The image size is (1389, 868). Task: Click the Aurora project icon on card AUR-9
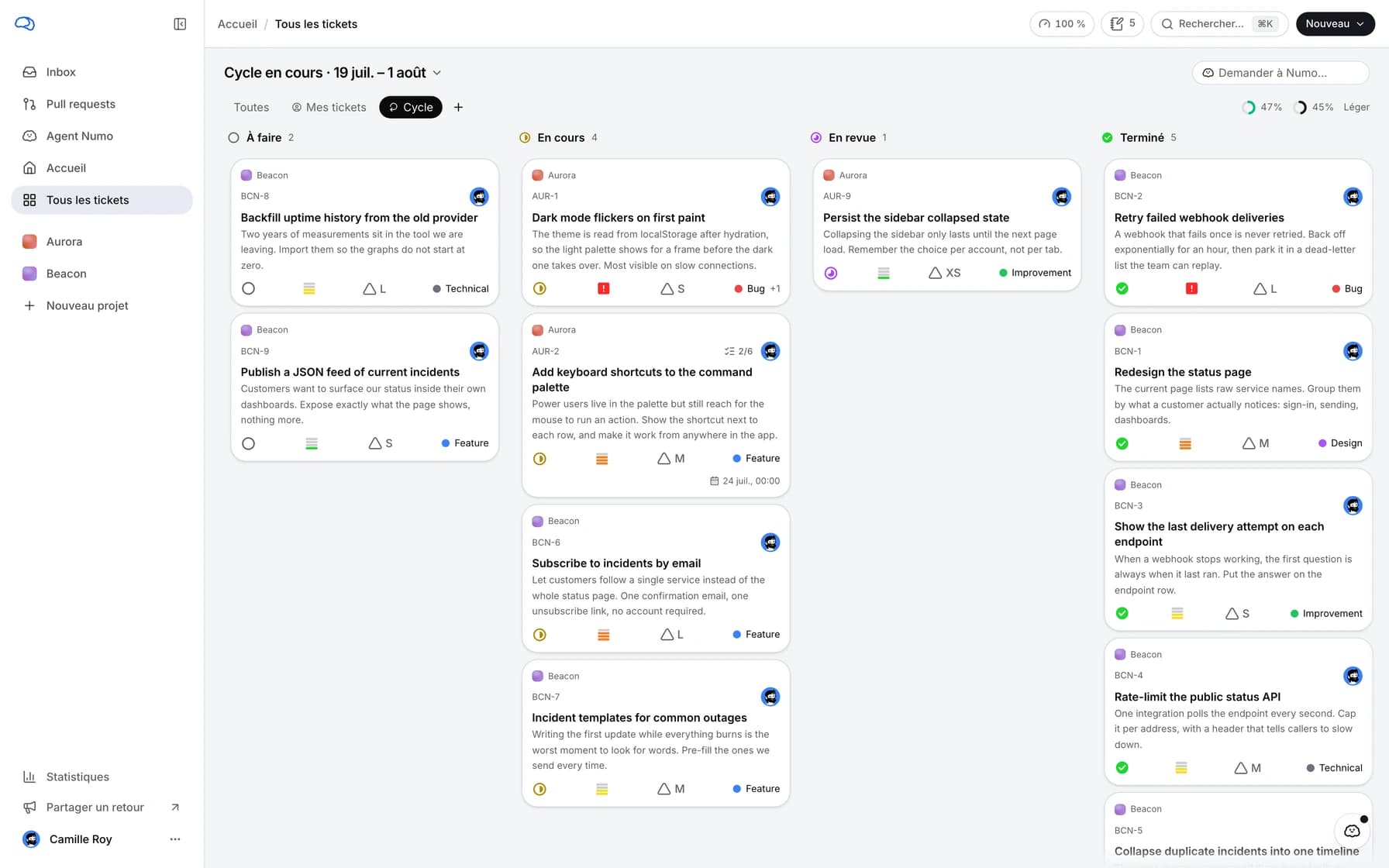(x=829, y=175)
